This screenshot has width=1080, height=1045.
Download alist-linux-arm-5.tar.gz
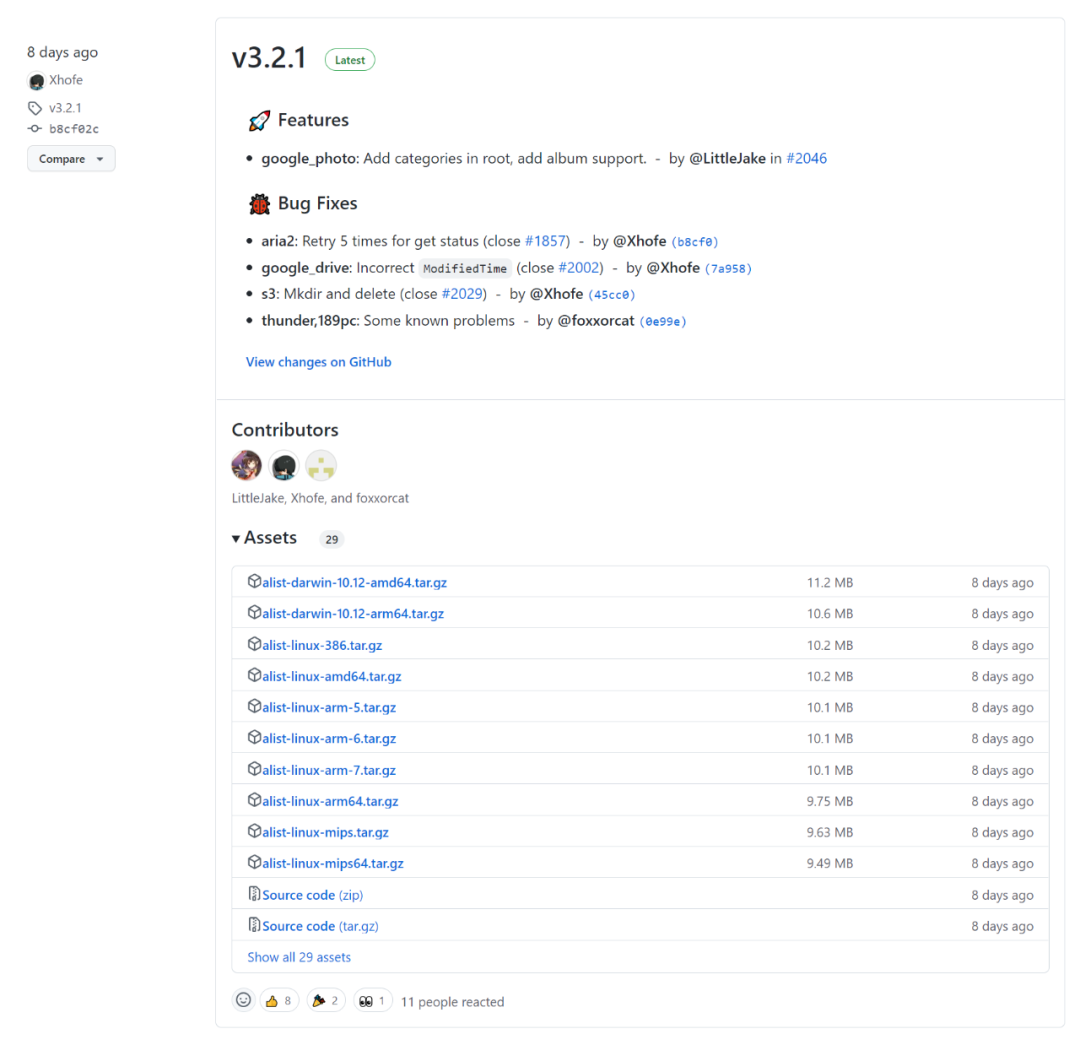point(329,707)
